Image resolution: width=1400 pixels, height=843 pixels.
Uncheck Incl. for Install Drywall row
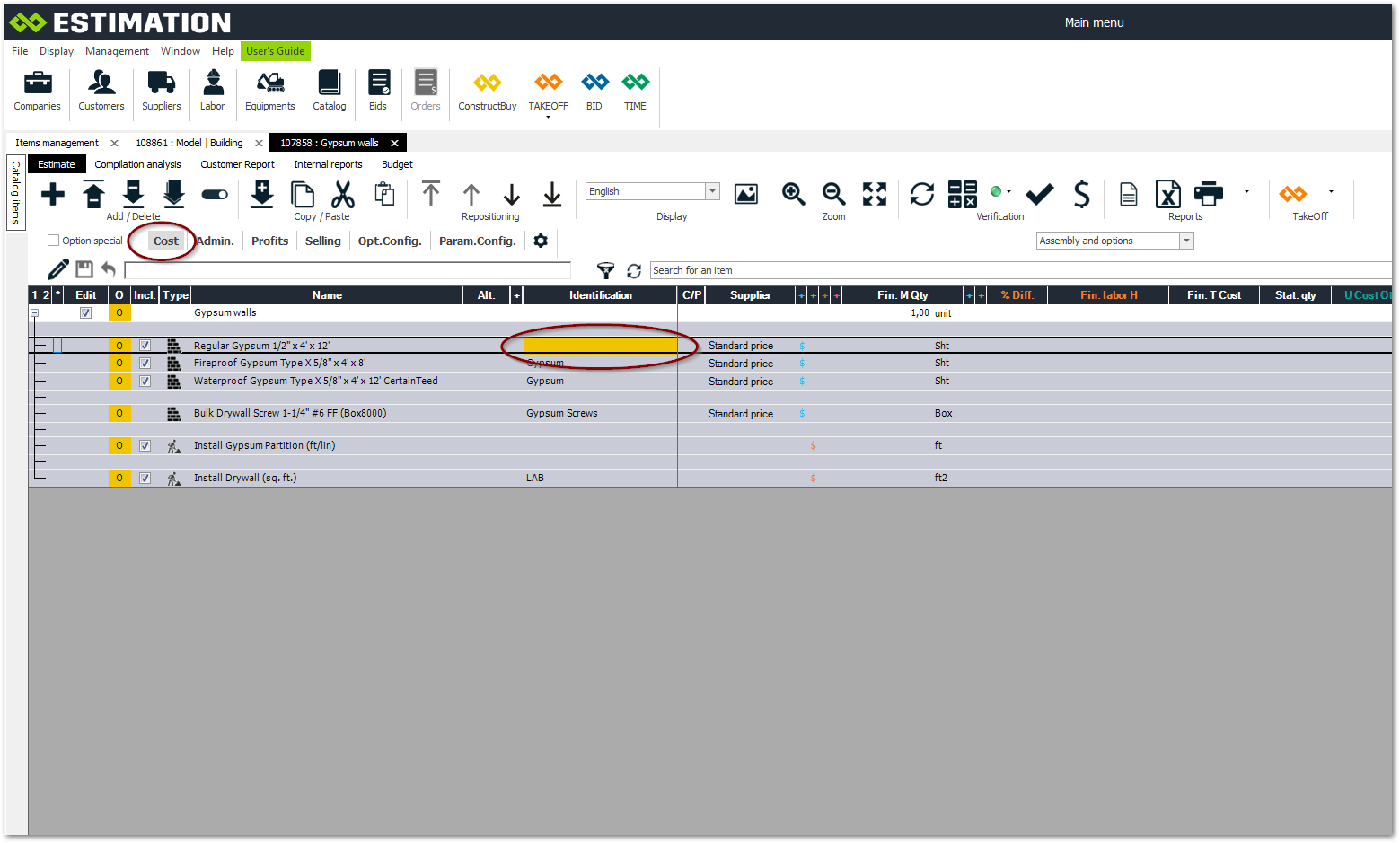pyautogui.click(x=145, y=478)
